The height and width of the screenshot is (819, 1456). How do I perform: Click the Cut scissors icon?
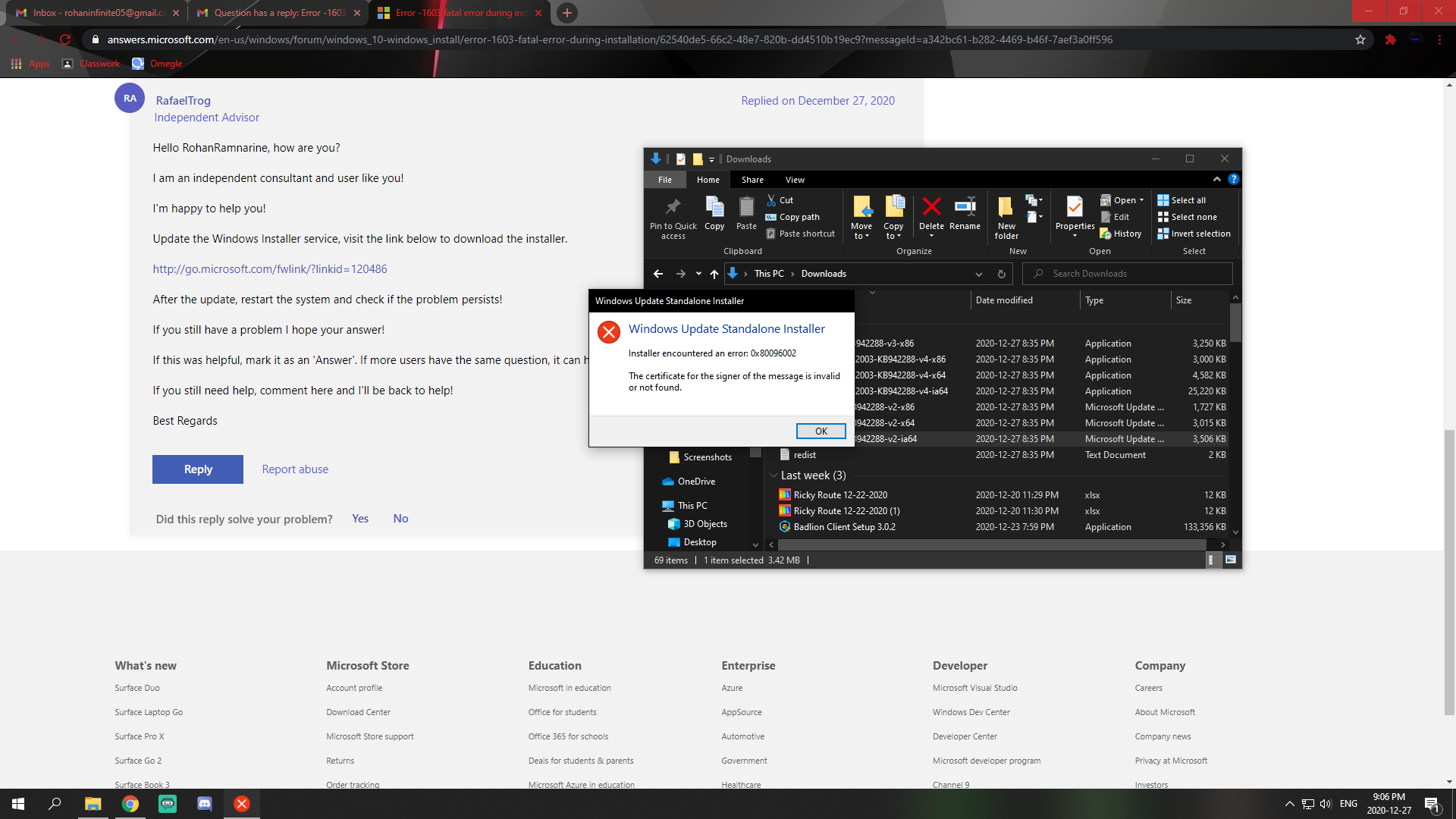(771, 200)
